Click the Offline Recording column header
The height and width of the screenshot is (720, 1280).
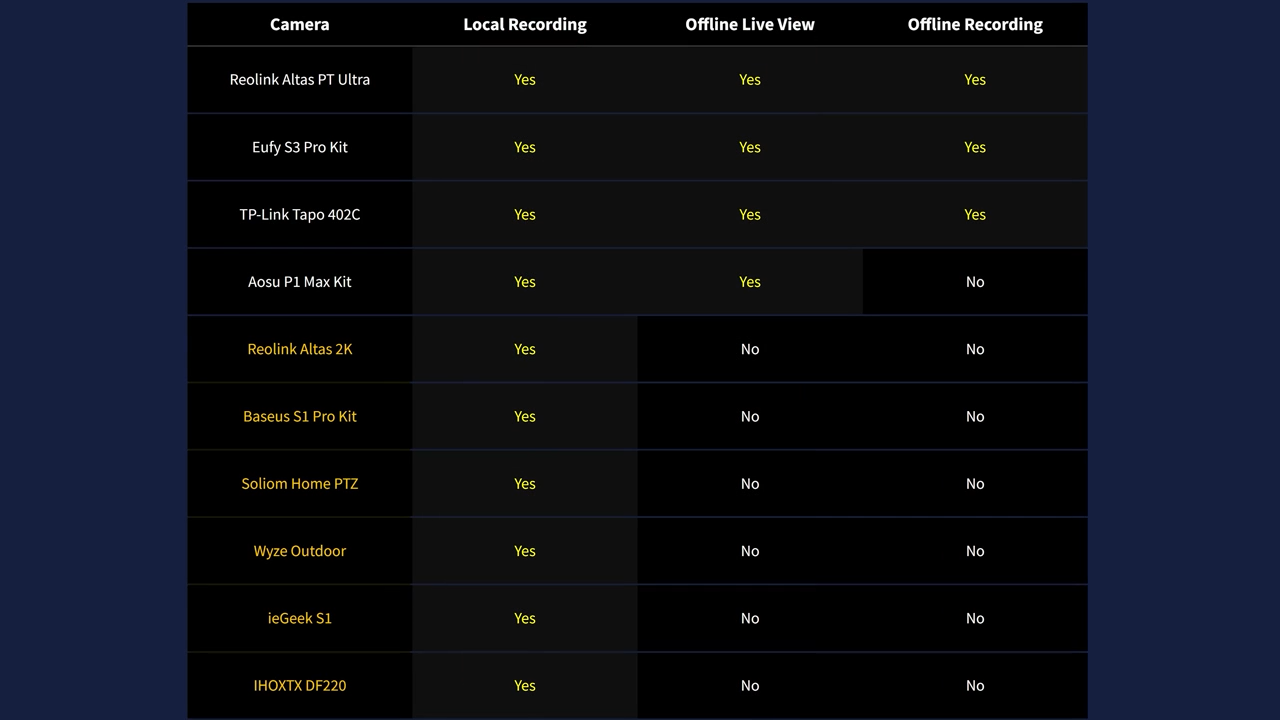pyautogui.click(x=975, y=24)
